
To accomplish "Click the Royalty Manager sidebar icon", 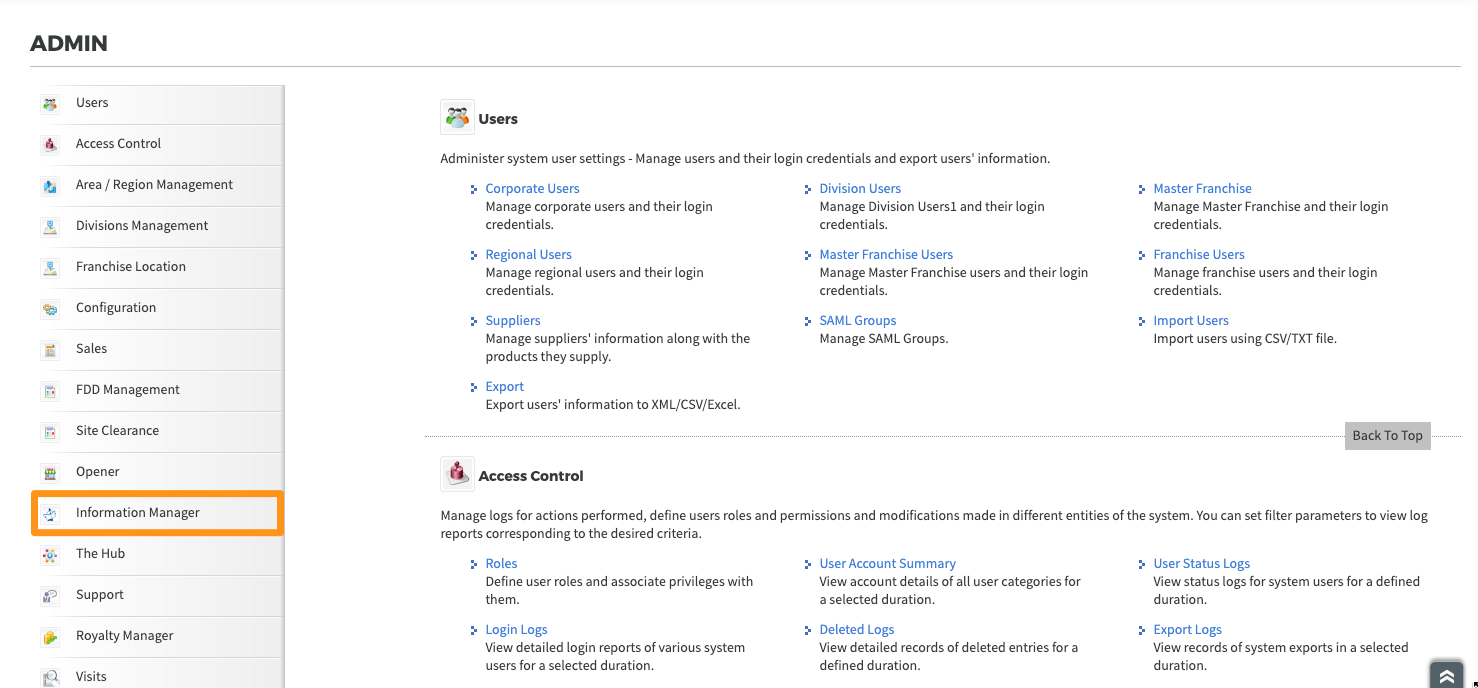I will click(50, 636).
